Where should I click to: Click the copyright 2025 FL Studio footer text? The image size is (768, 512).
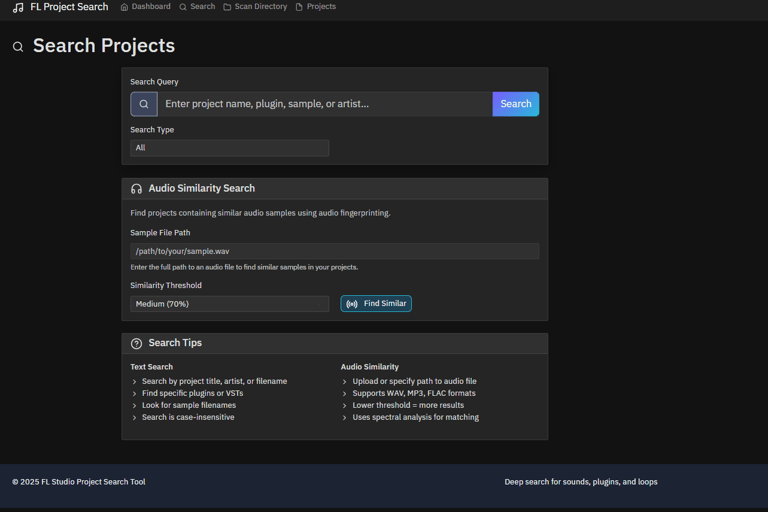[79, 482]
